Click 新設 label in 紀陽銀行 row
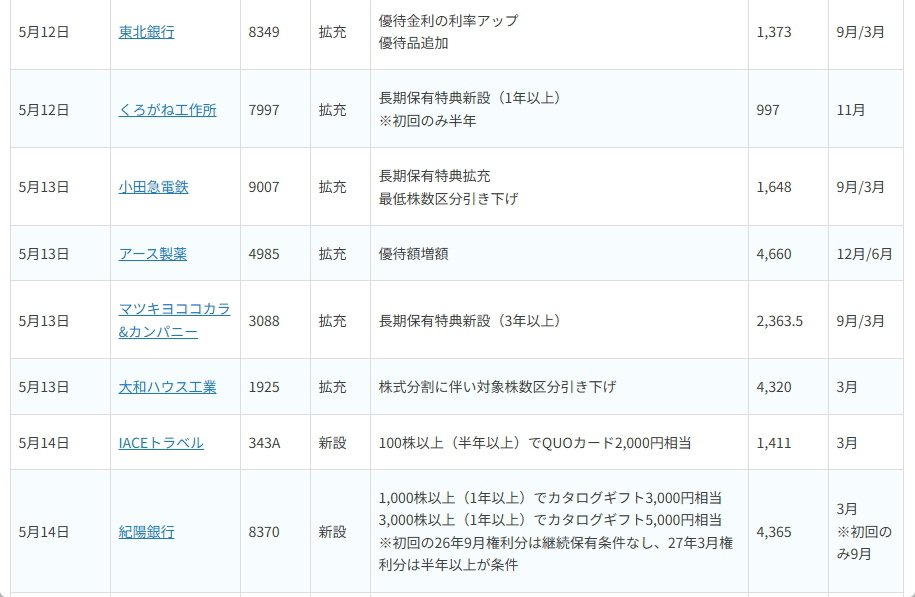The height and width of the screenshot is (597, 915). click(333, 532)
